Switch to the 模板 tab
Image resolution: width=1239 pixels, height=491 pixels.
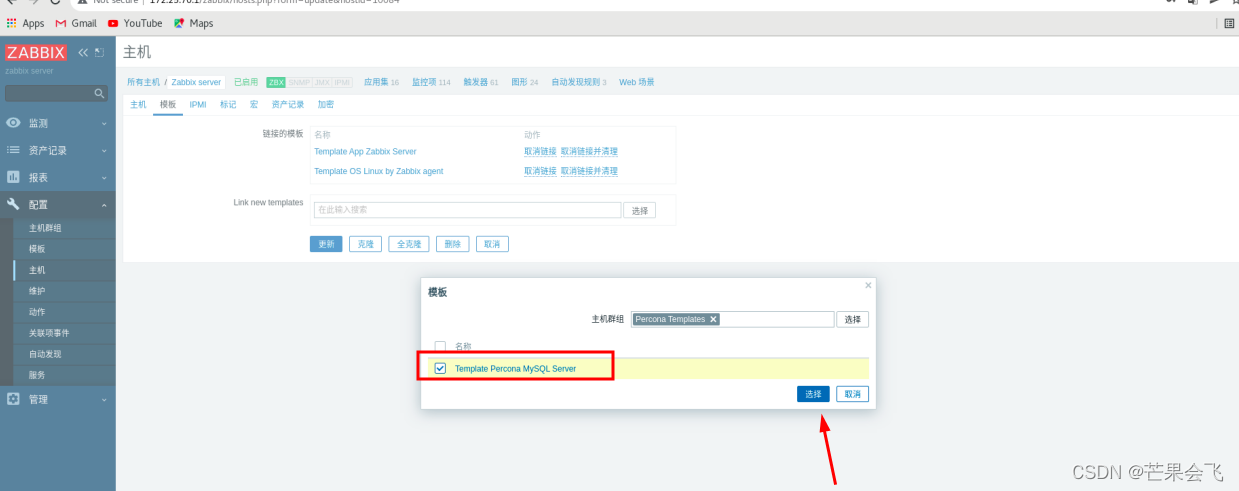point(168,104)
